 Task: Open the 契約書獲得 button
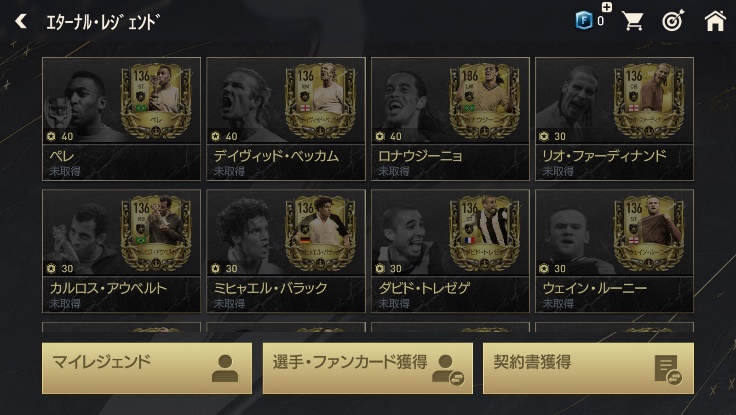pyautogui.click(x=588, y=368)
